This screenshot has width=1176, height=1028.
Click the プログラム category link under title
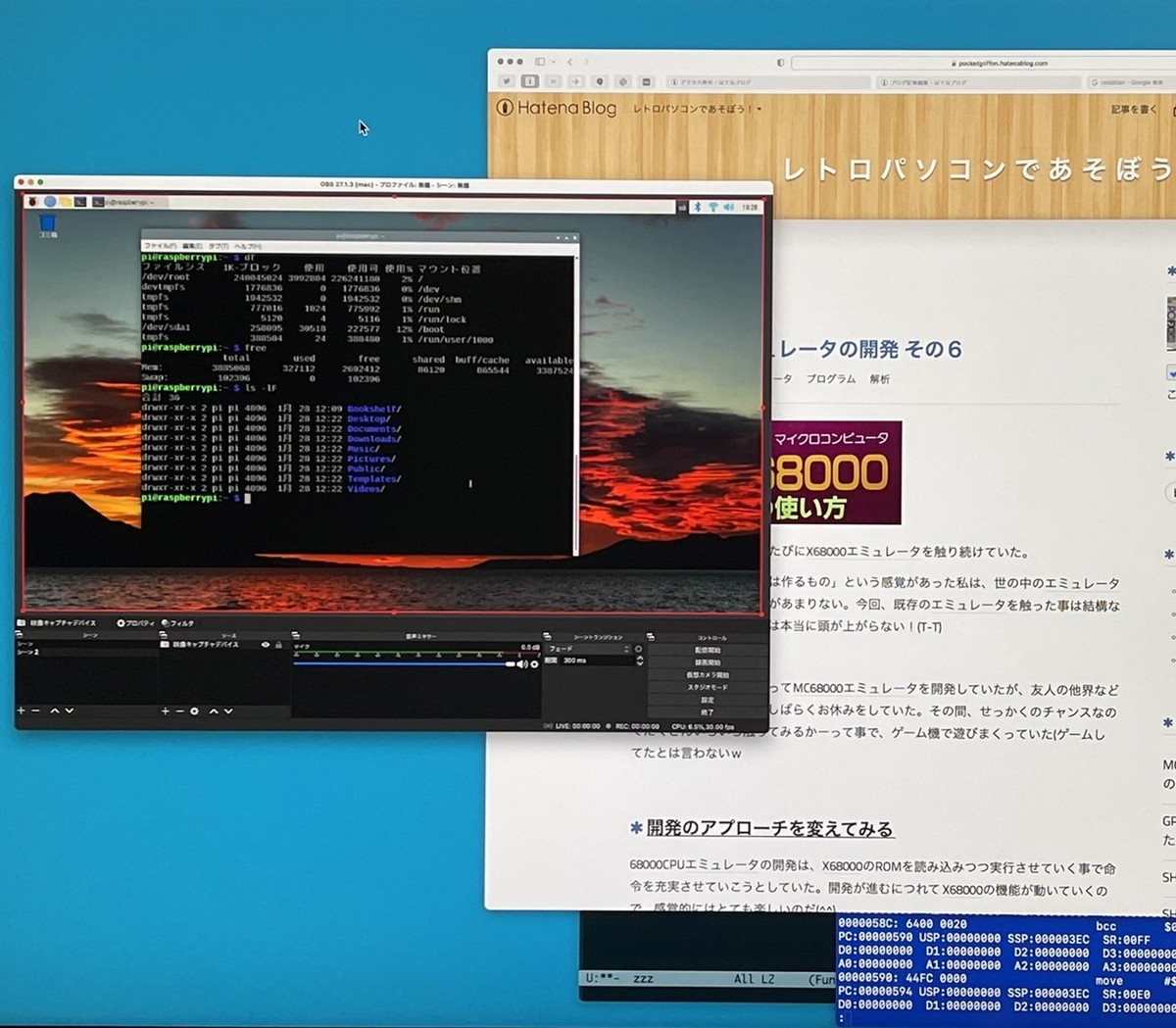point(831,379)
